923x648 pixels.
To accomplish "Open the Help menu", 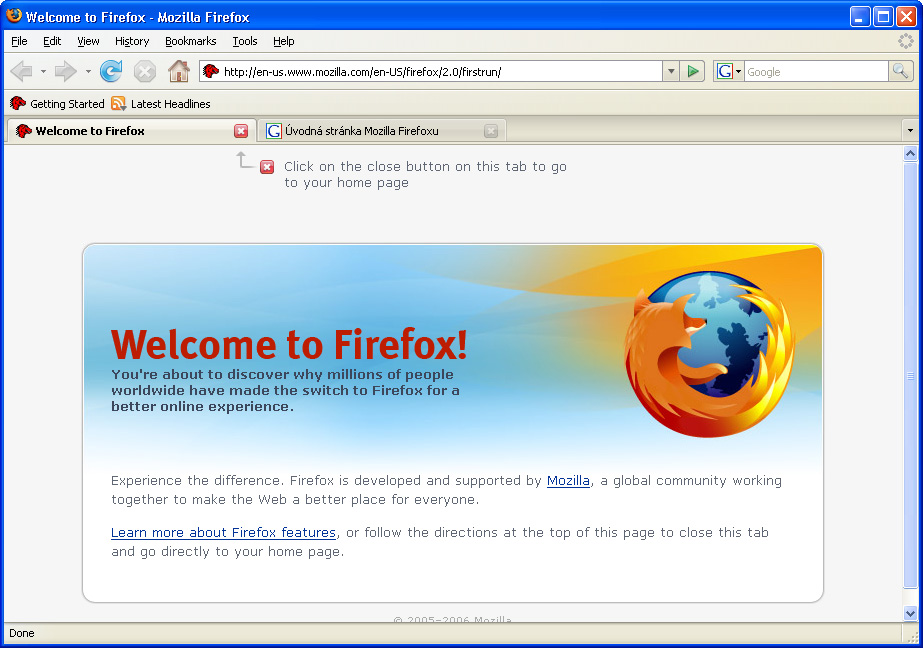I will tap(284, 41).
